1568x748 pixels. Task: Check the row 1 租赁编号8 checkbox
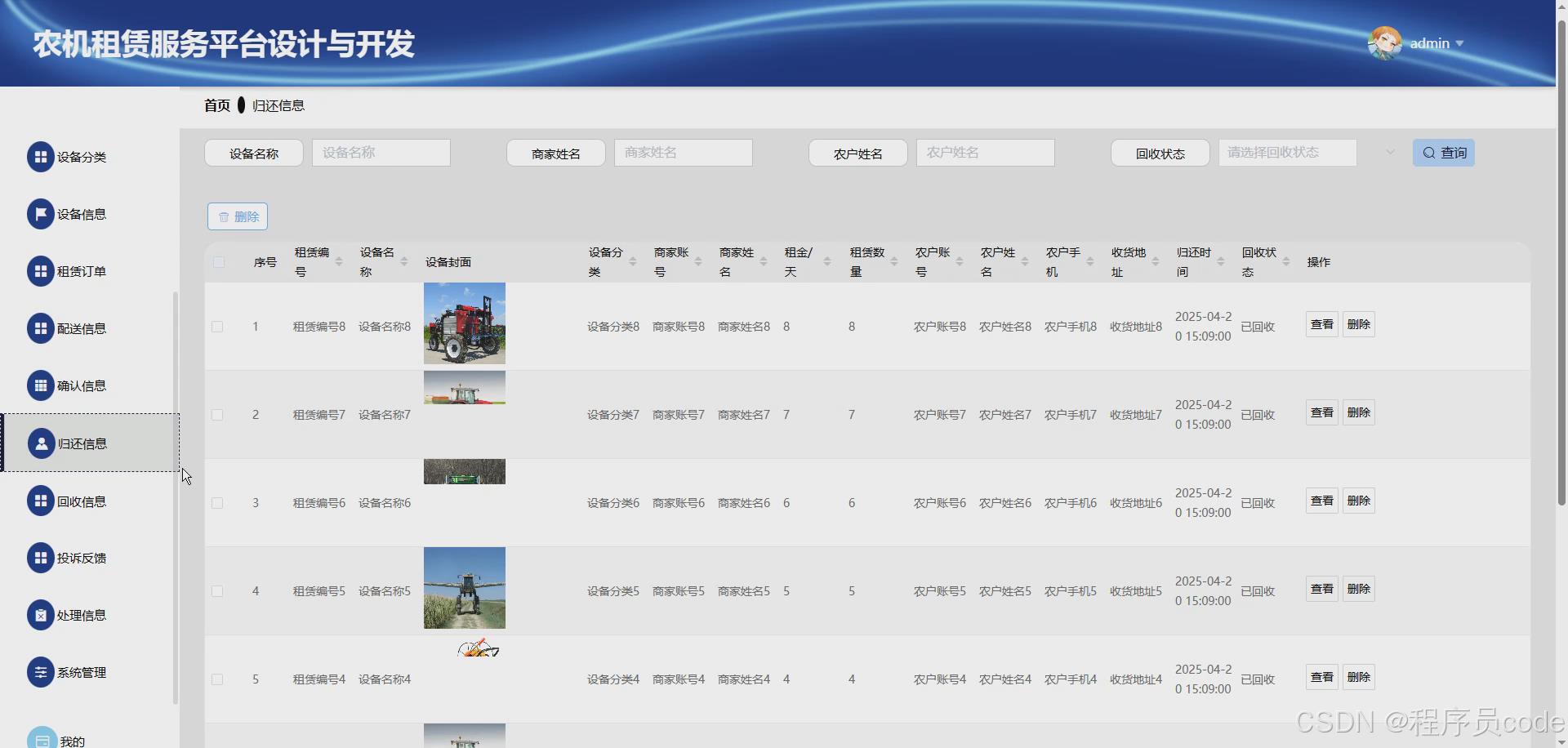(217, 327)
